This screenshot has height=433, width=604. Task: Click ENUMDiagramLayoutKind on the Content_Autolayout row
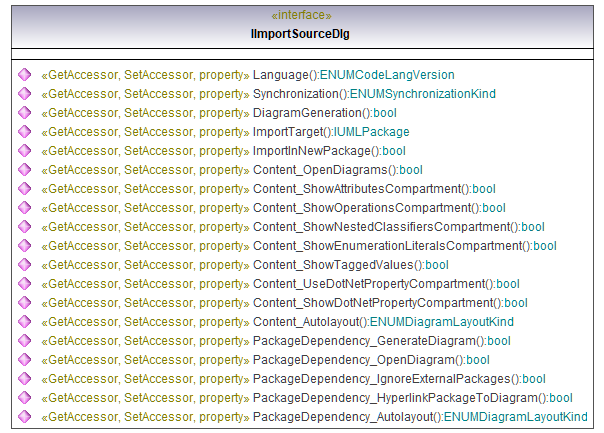(442, 322)
